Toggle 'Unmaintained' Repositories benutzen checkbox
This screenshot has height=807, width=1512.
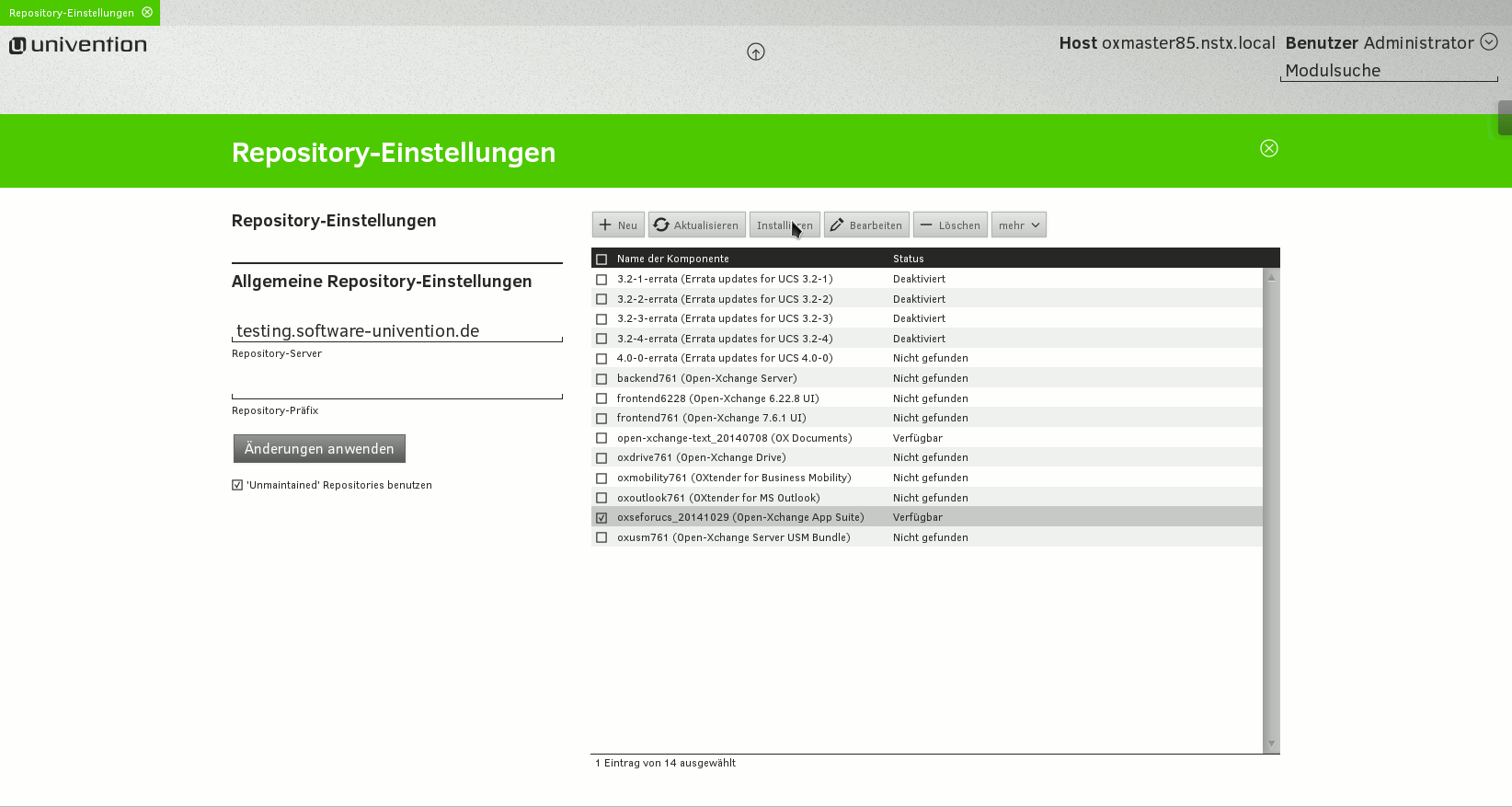point(237,485)
